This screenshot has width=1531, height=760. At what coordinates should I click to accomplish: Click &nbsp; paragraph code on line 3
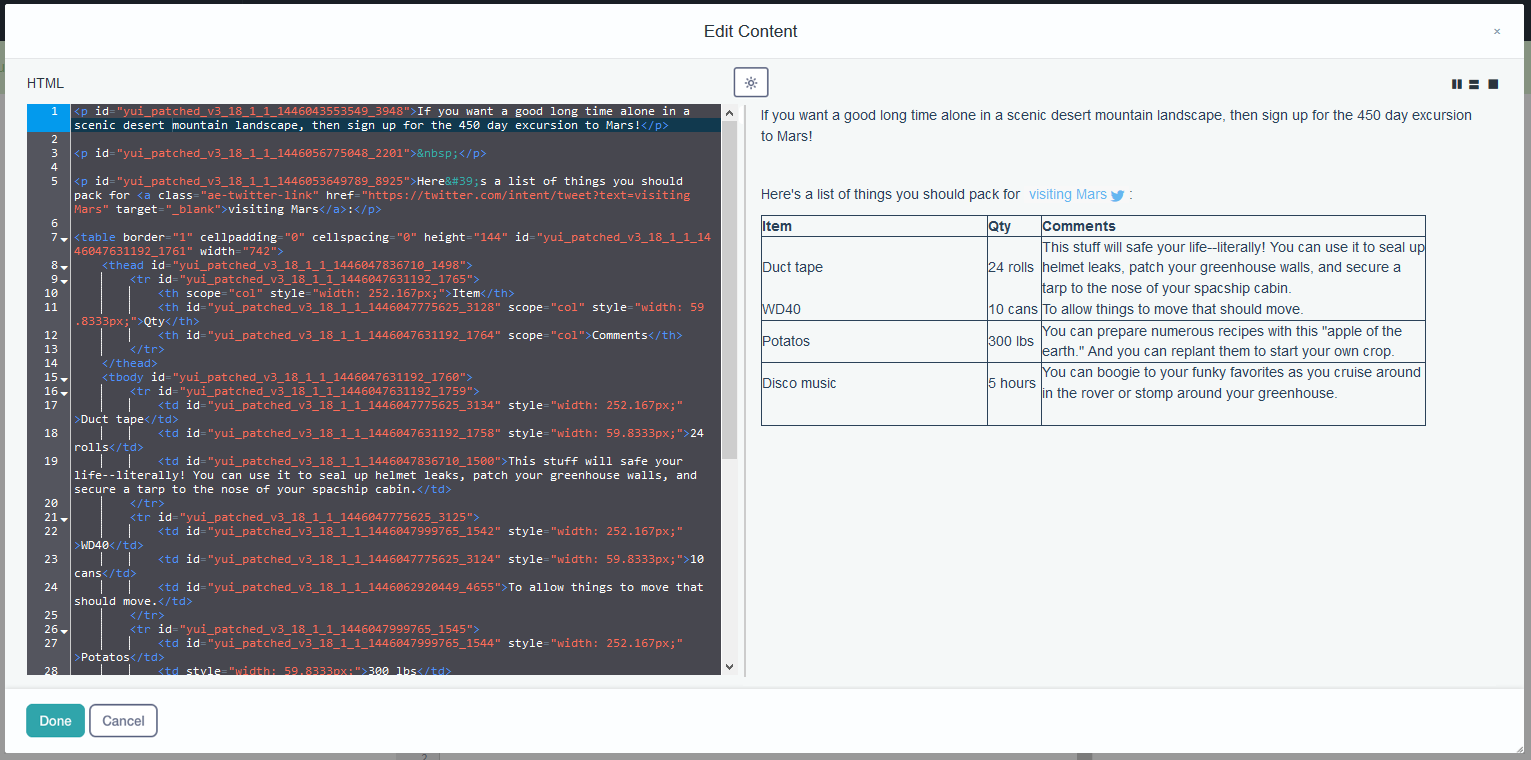pos(279,153)
